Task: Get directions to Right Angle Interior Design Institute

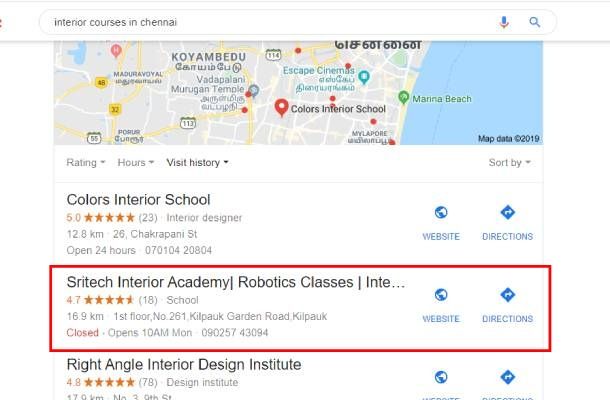Action: coord(507,377)
